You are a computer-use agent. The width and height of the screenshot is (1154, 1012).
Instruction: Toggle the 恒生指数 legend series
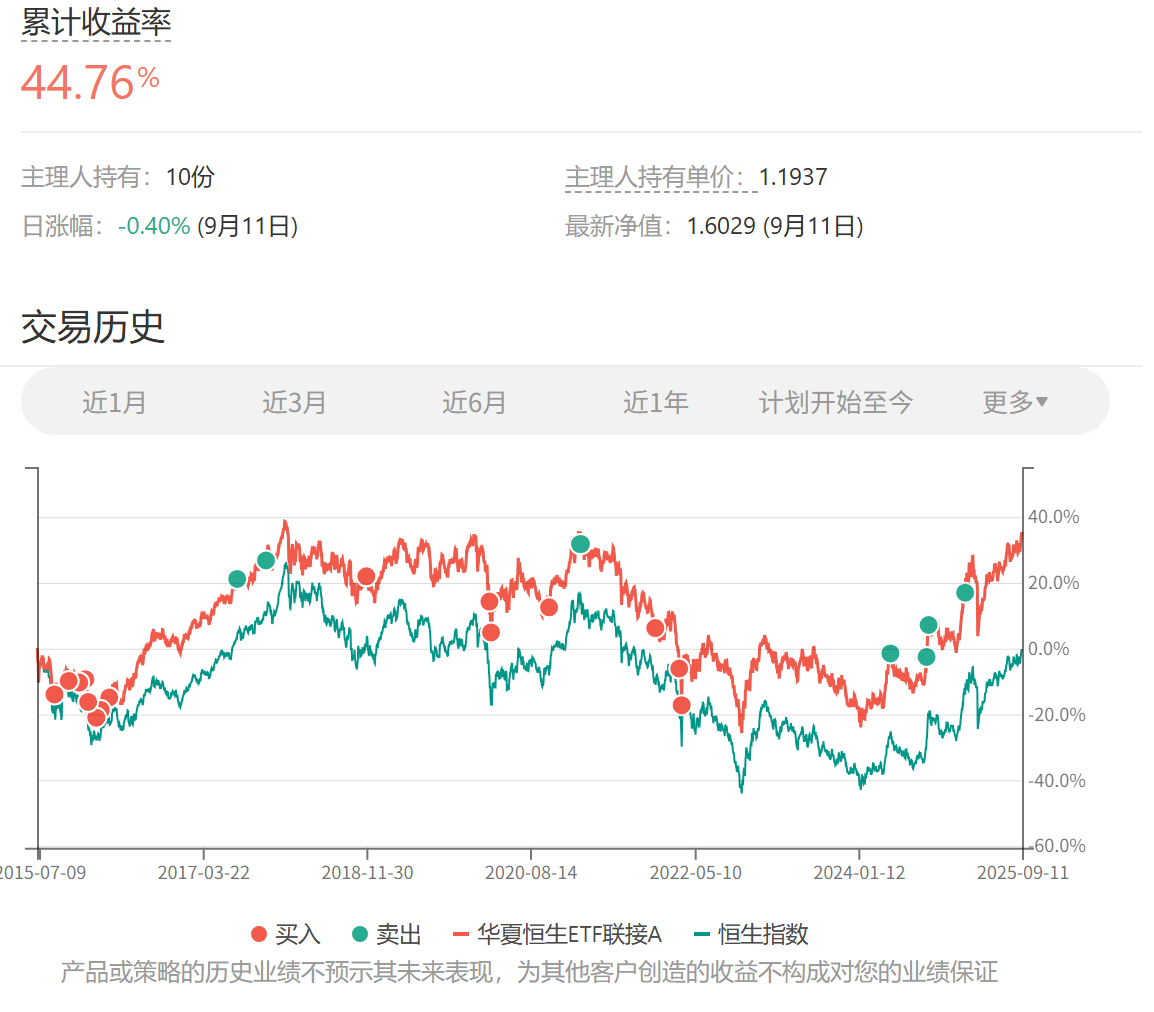coord(750,934)
